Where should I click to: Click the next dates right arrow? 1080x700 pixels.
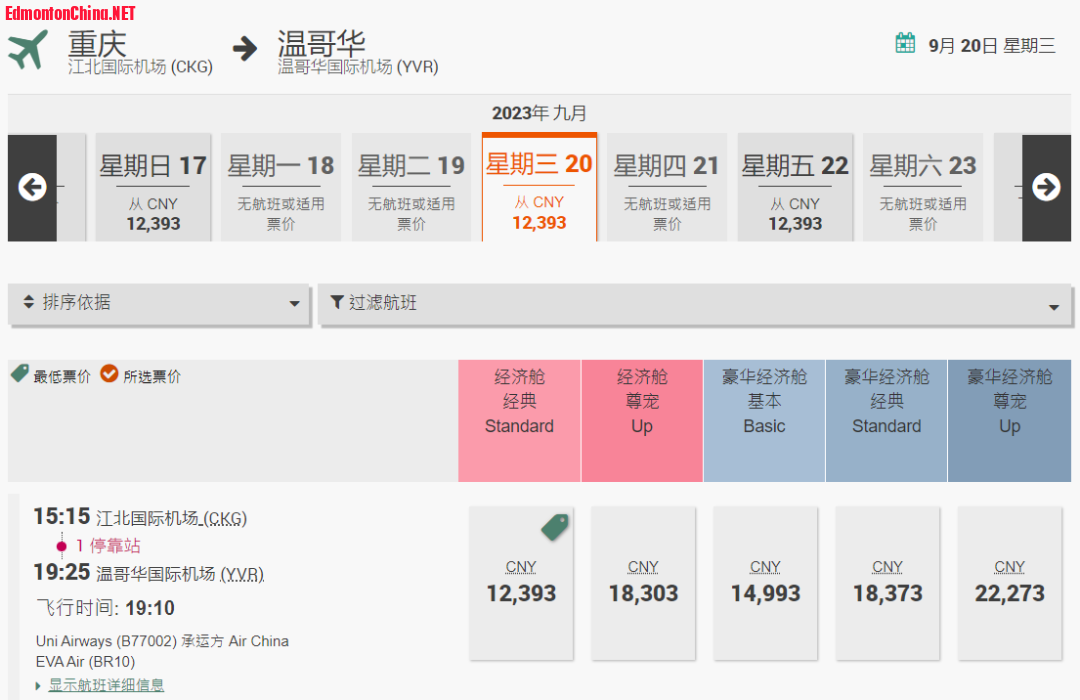pyautogui.click(x=1046, y=187)
